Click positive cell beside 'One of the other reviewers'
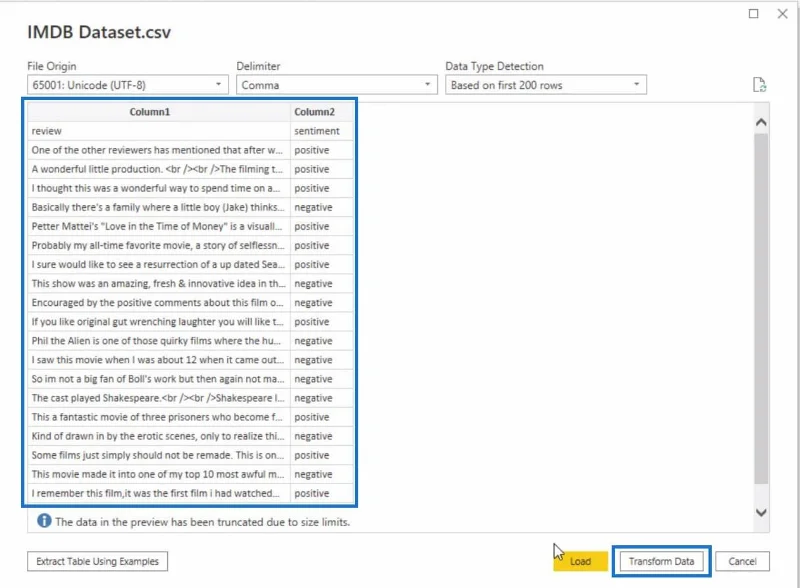The height and width of the screenshot is (588, 800). pos(322,150)
